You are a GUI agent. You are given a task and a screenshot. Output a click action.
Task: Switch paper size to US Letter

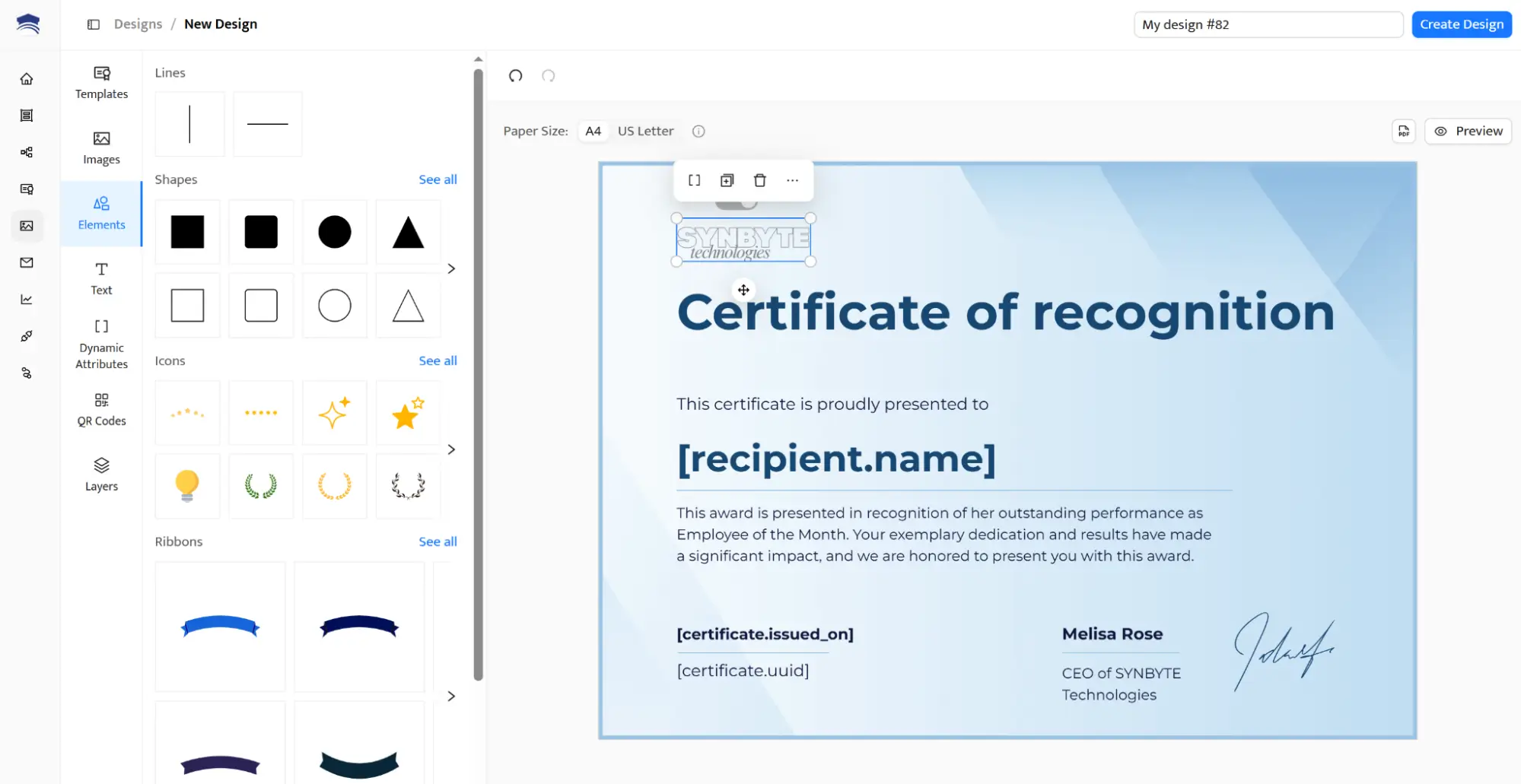click(645, 131)
